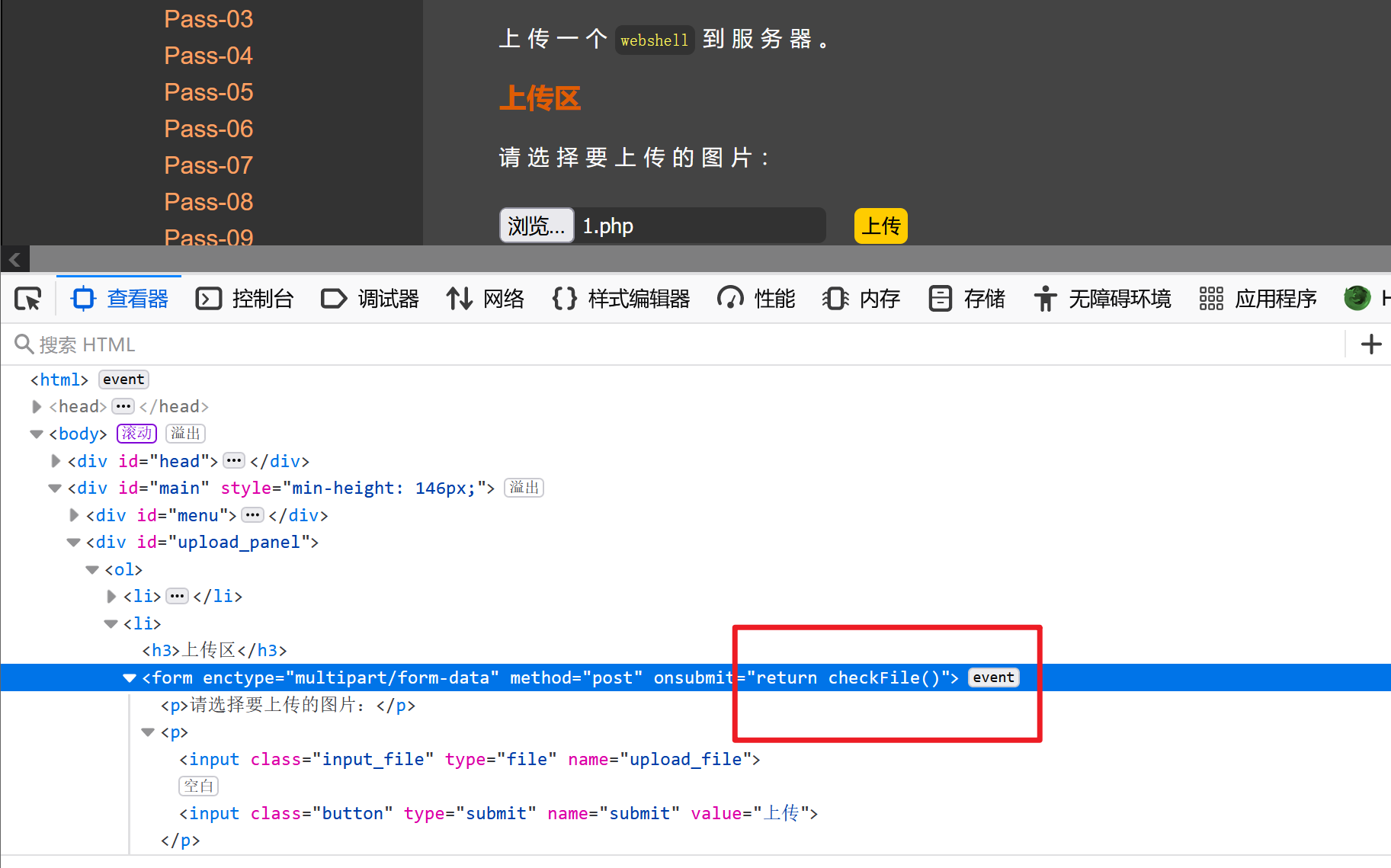Open Pass-07 in the sidebar
1391x868 pixels.
pos(209,165)
